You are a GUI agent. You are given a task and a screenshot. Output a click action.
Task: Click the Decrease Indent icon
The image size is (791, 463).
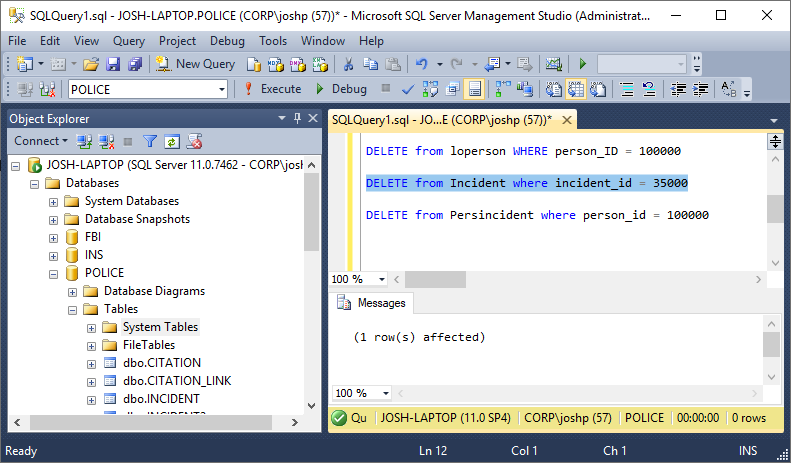tap(679, 89)
